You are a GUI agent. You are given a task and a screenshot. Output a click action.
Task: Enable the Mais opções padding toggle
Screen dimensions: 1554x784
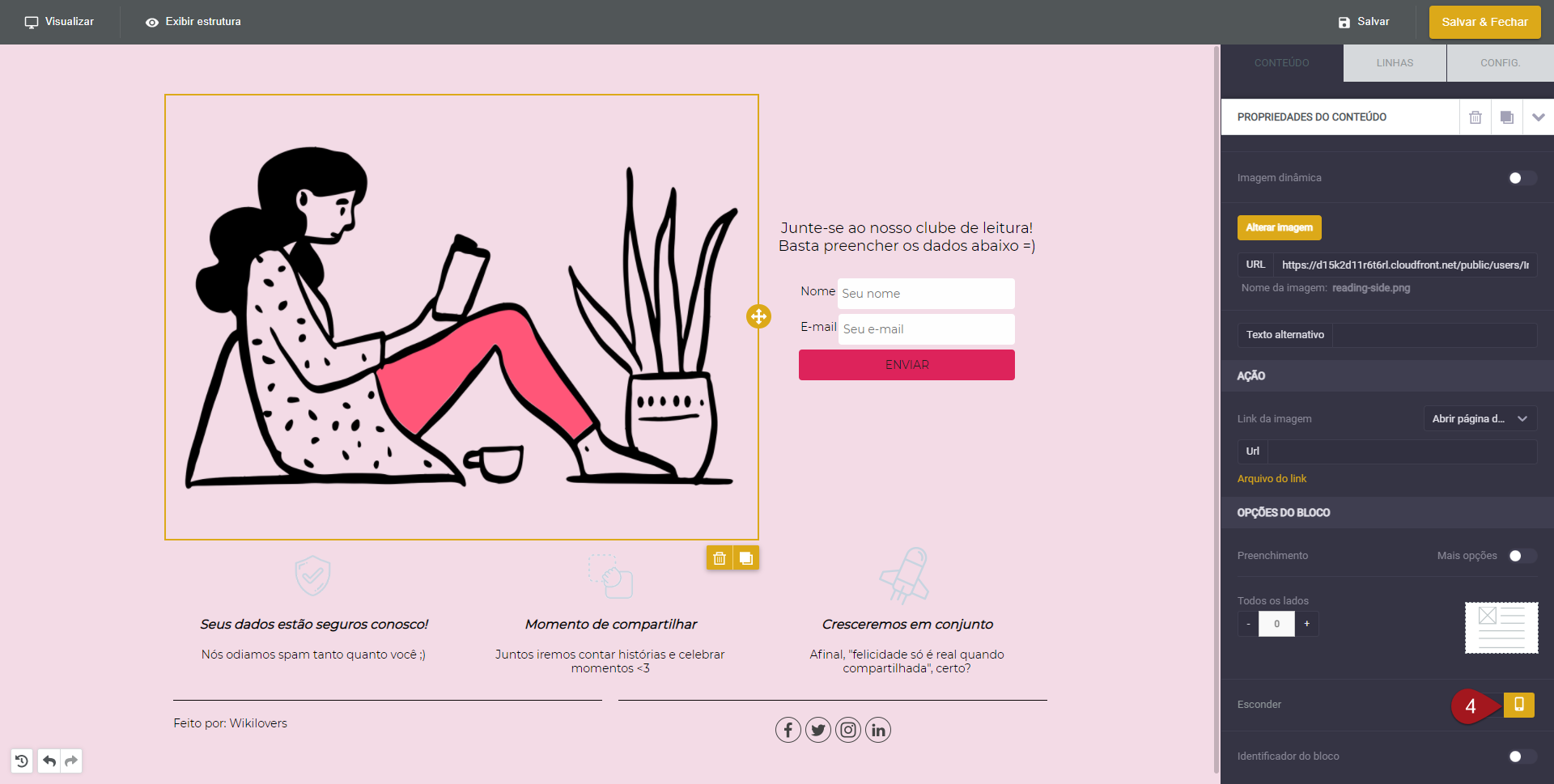pos(1522,556)
